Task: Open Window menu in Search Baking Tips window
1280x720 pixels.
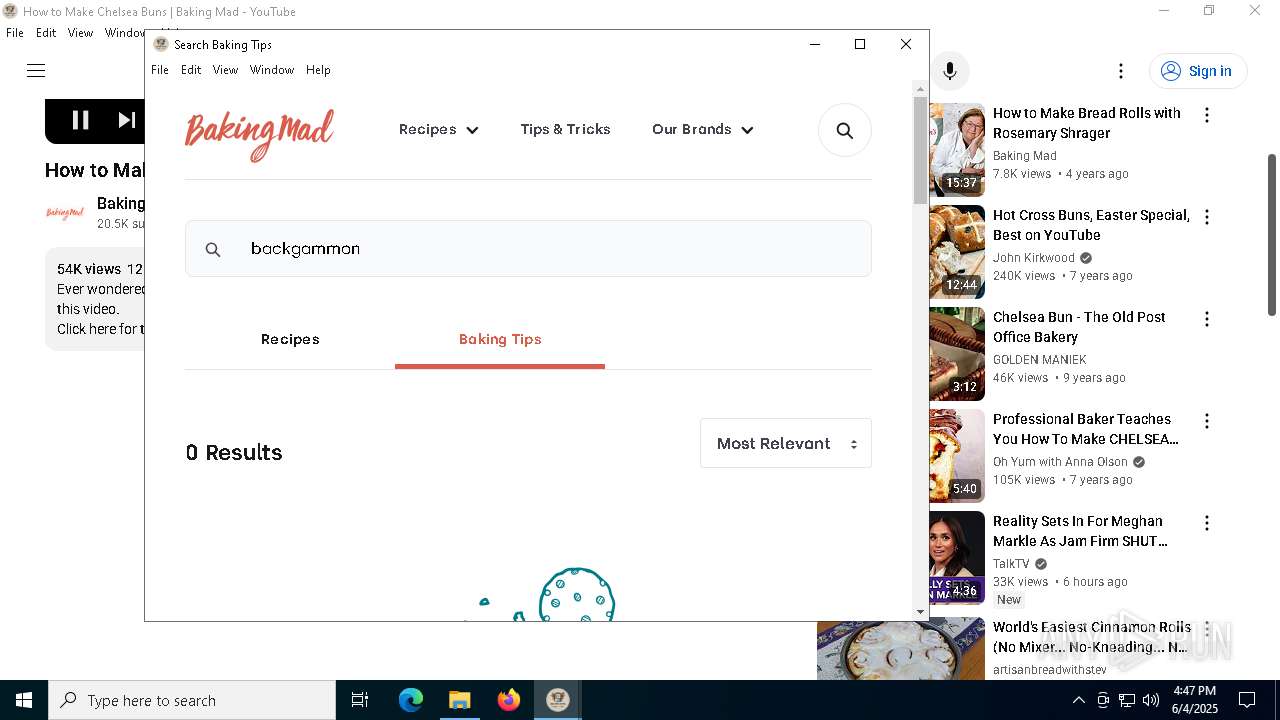Action: [272, 70]
